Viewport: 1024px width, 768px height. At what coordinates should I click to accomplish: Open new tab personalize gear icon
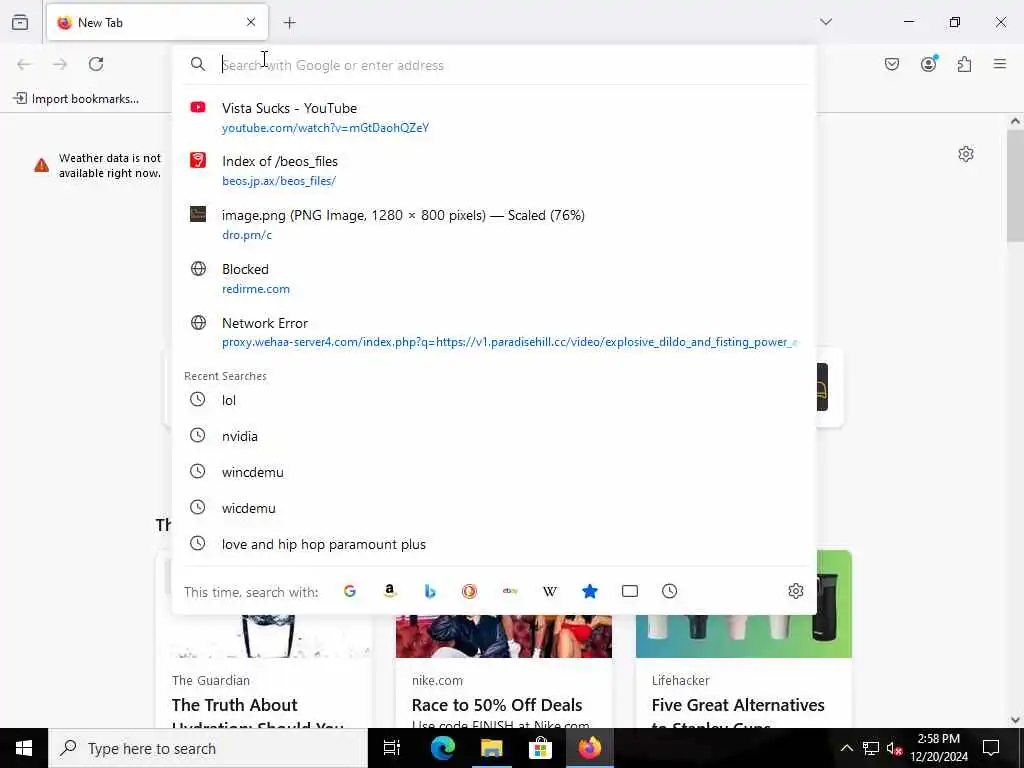(x=966, y=153)
